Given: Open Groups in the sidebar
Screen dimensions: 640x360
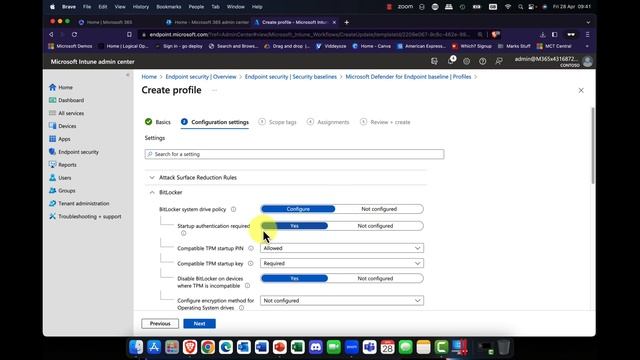Looking at the screenshot, I should [x=62, y=191].
